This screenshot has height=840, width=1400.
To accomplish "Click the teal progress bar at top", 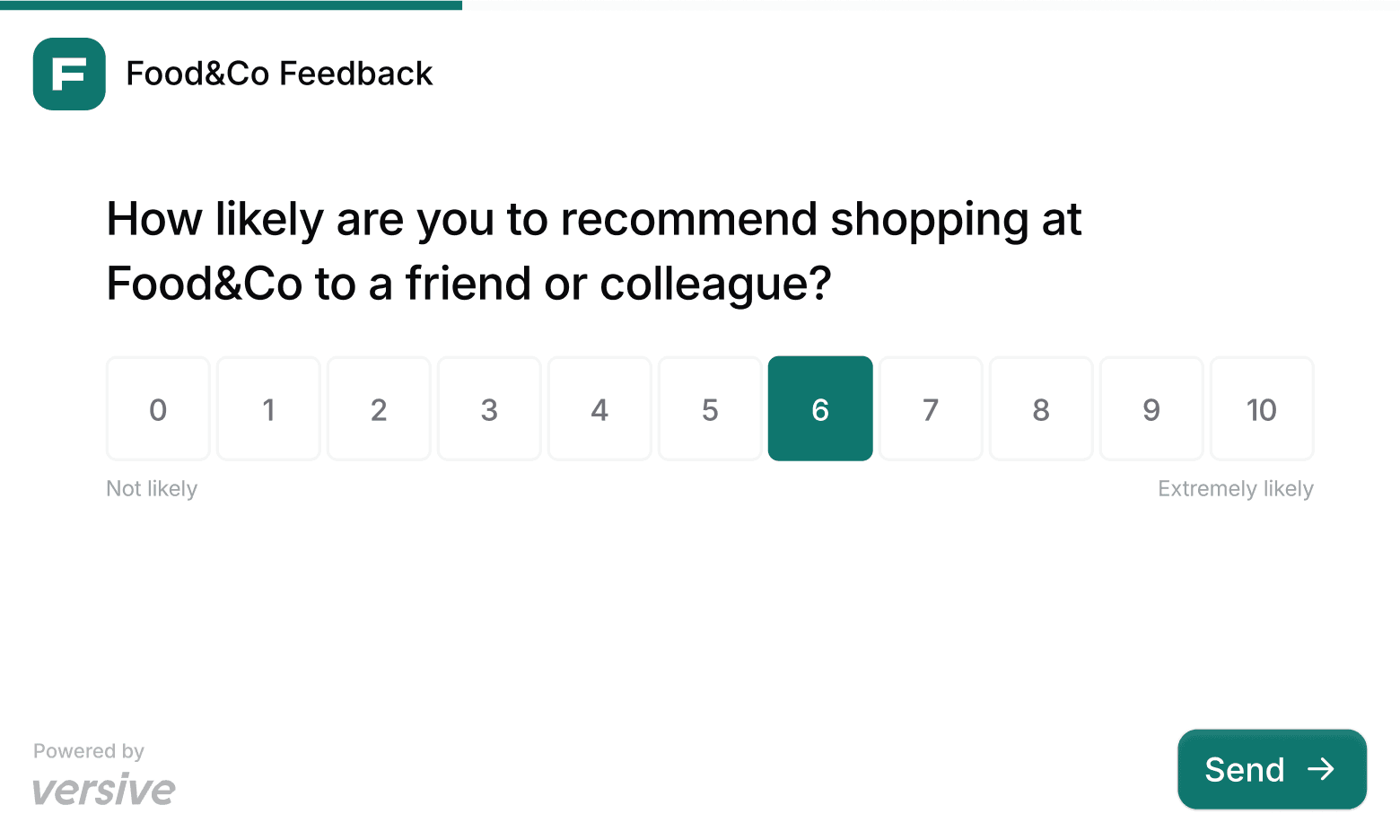I will [231, 5].
